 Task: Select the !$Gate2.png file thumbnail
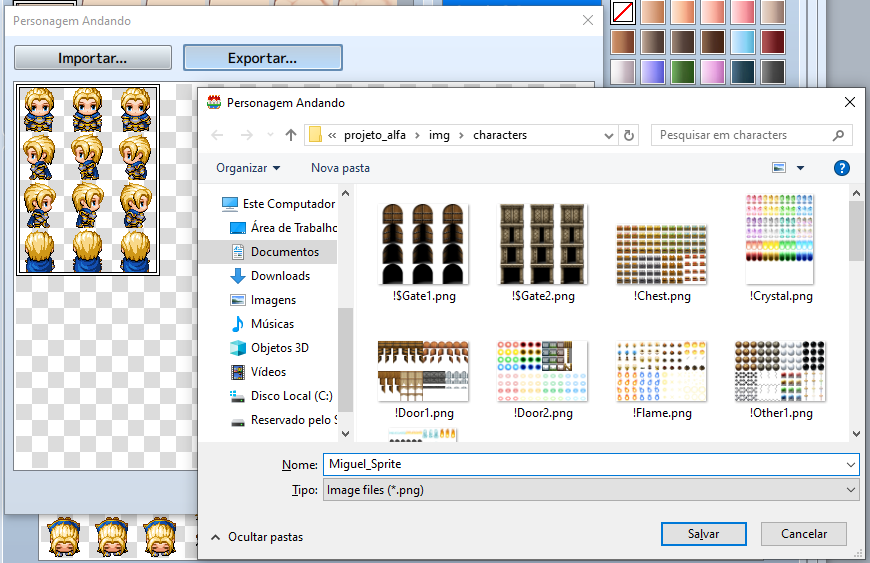point(543,244)
